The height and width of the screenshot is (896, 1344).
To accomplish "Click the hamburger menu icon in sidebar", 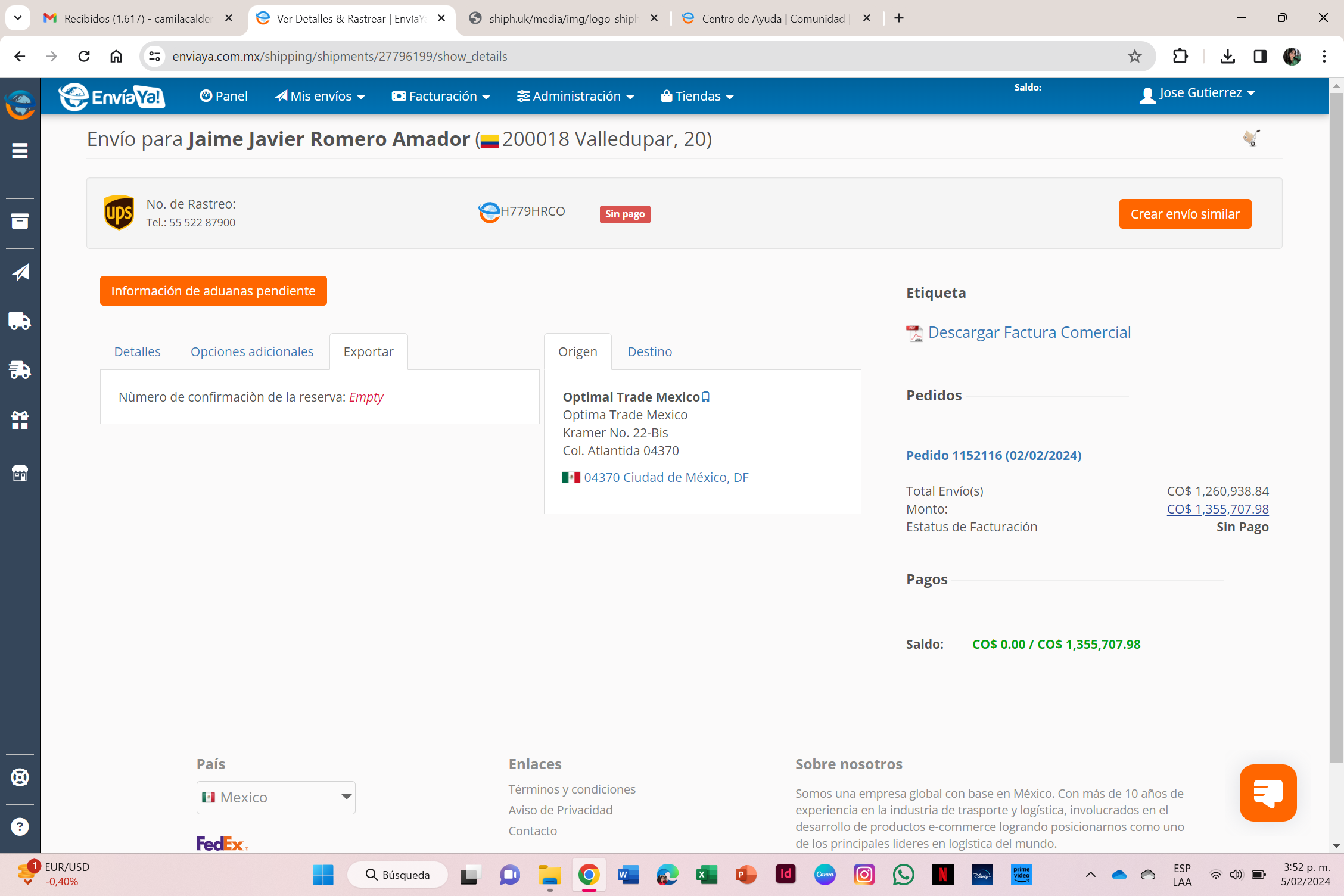I will [20, 151].
